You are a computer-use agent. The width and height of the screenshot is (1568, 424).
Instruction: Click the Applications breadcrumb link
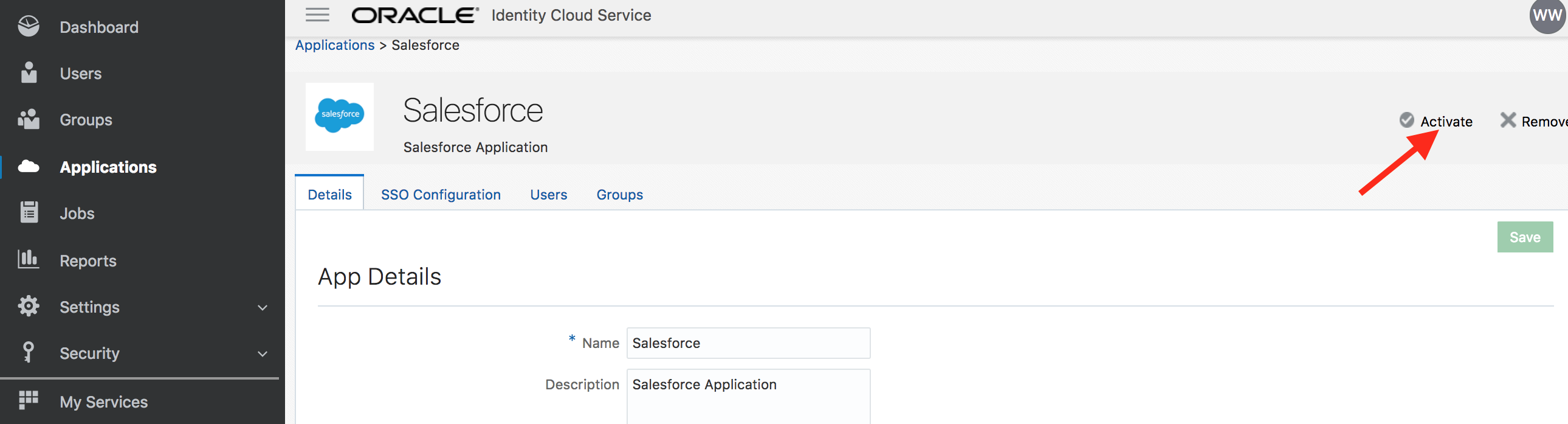click(x=335, y=45)
